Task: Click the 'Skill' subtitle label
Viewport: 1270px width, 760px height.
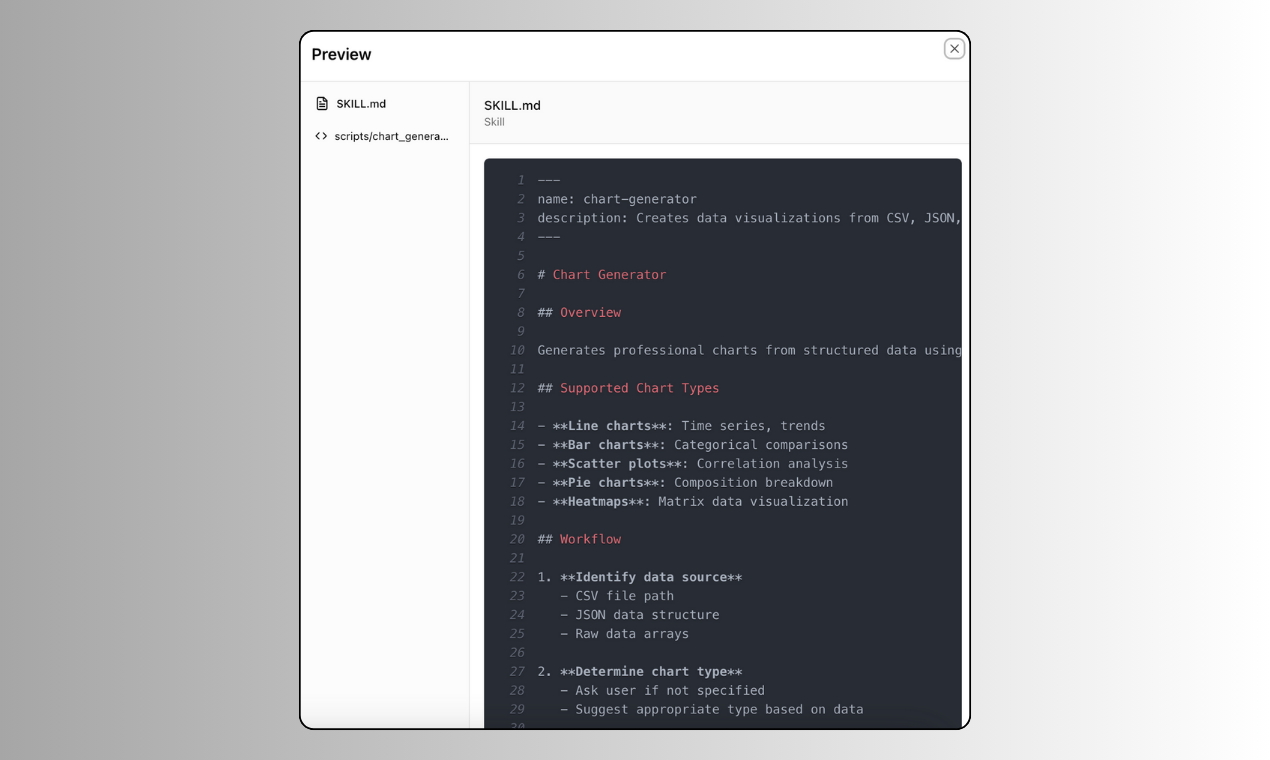Action: click(494, 122)
